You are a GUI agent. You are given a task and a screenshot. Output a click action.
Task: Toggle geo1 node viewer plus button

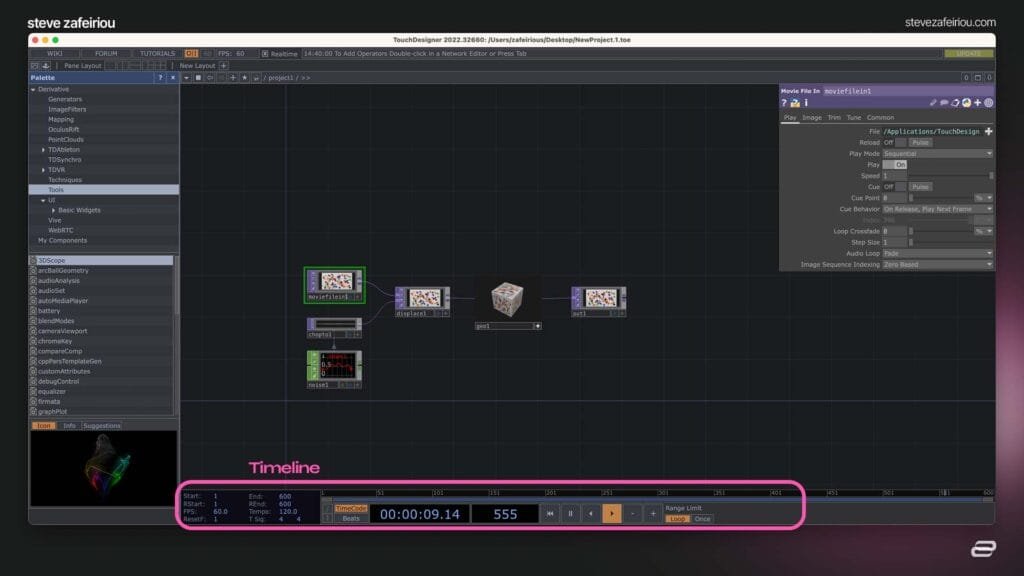537,326
